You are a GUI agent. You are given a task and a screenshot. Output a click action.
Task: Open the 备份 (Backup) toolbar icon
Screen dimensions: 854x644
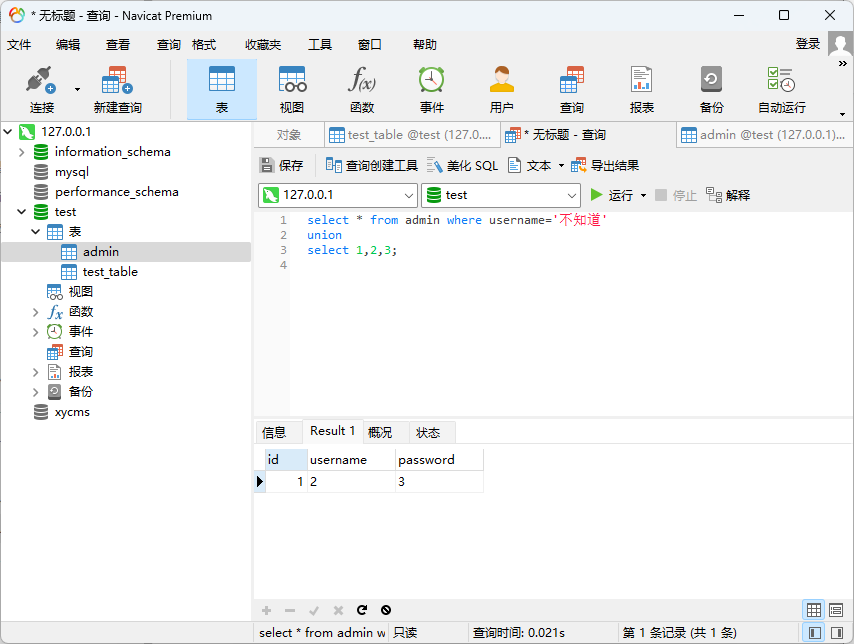[x=711, y=89]
